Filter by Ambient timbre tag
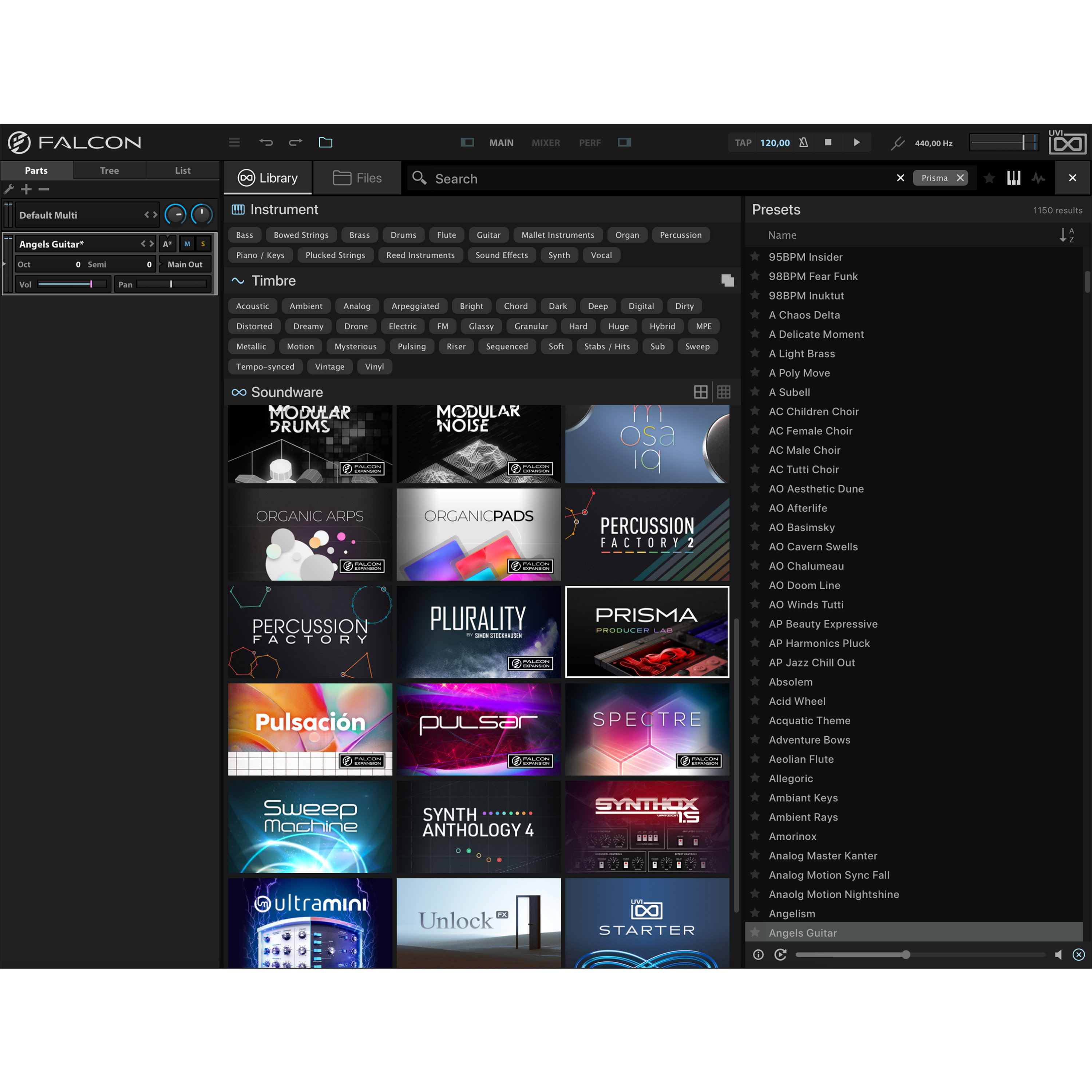The width and height of the screenshot is (1092, 1092). tap(306, 306)
